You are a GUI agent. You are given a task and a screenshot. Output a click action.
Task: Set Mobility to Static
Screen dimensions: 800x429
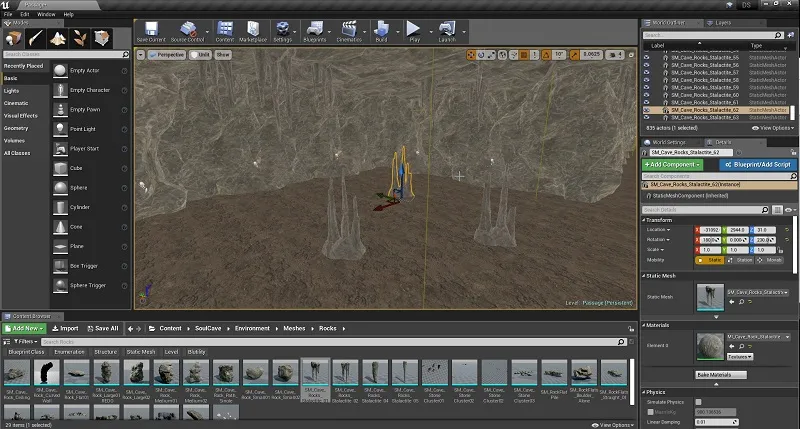pyautogui.click(x=710, y=260)
